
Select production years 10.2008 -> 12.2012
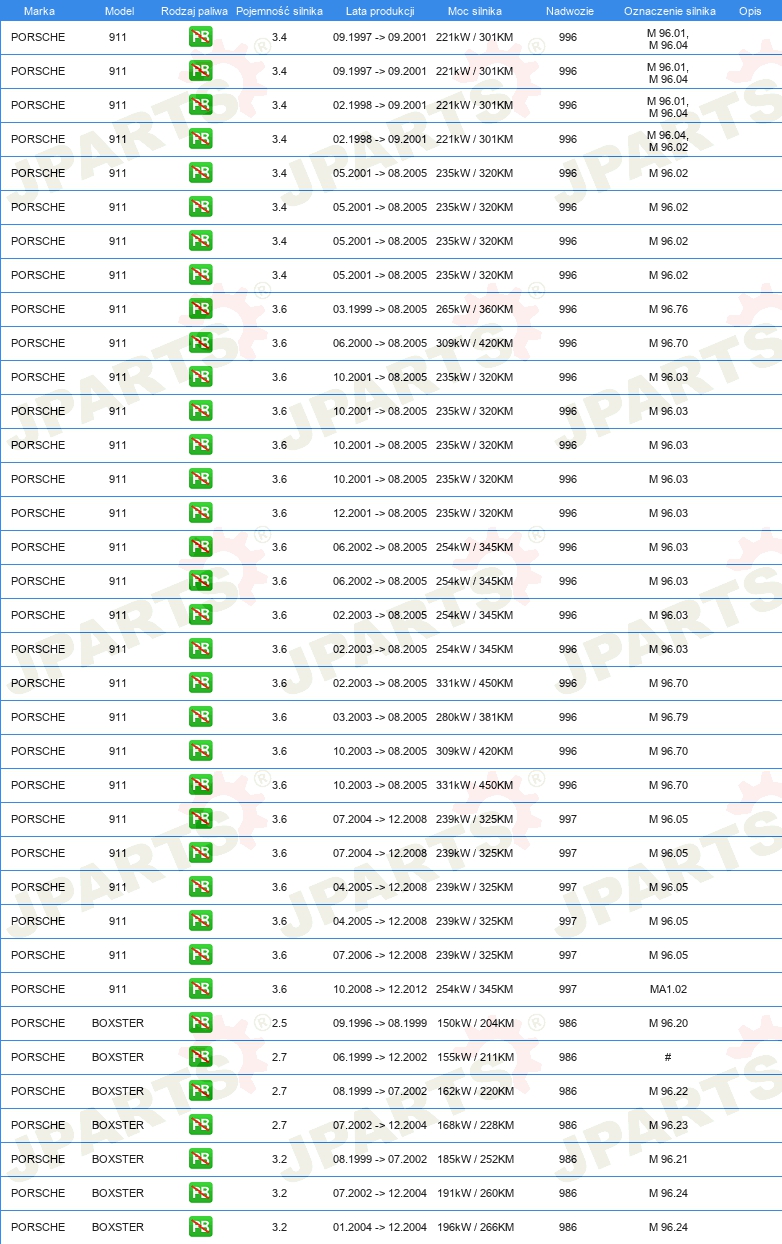(380, 989)
